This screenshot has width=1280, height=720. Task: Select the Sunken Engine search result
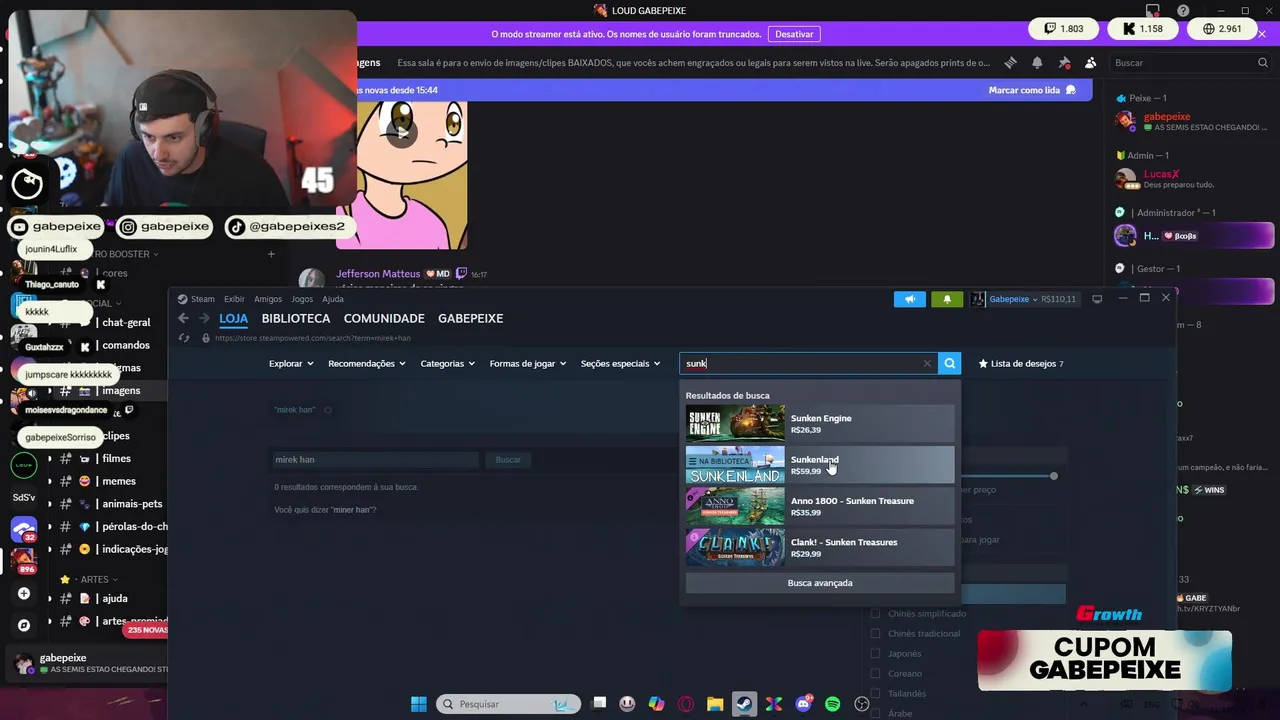click(x=820, y=424)
